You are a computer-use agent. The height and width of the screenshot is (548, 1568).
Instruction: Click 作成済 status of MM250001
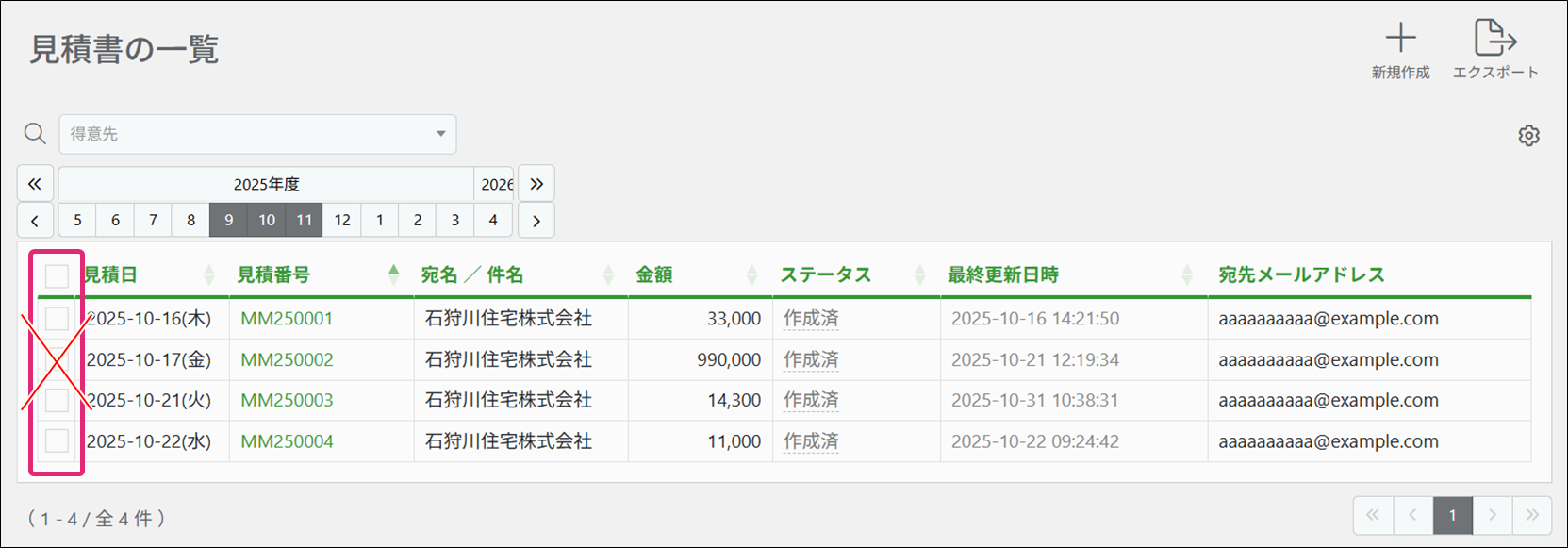click(811, 319)
